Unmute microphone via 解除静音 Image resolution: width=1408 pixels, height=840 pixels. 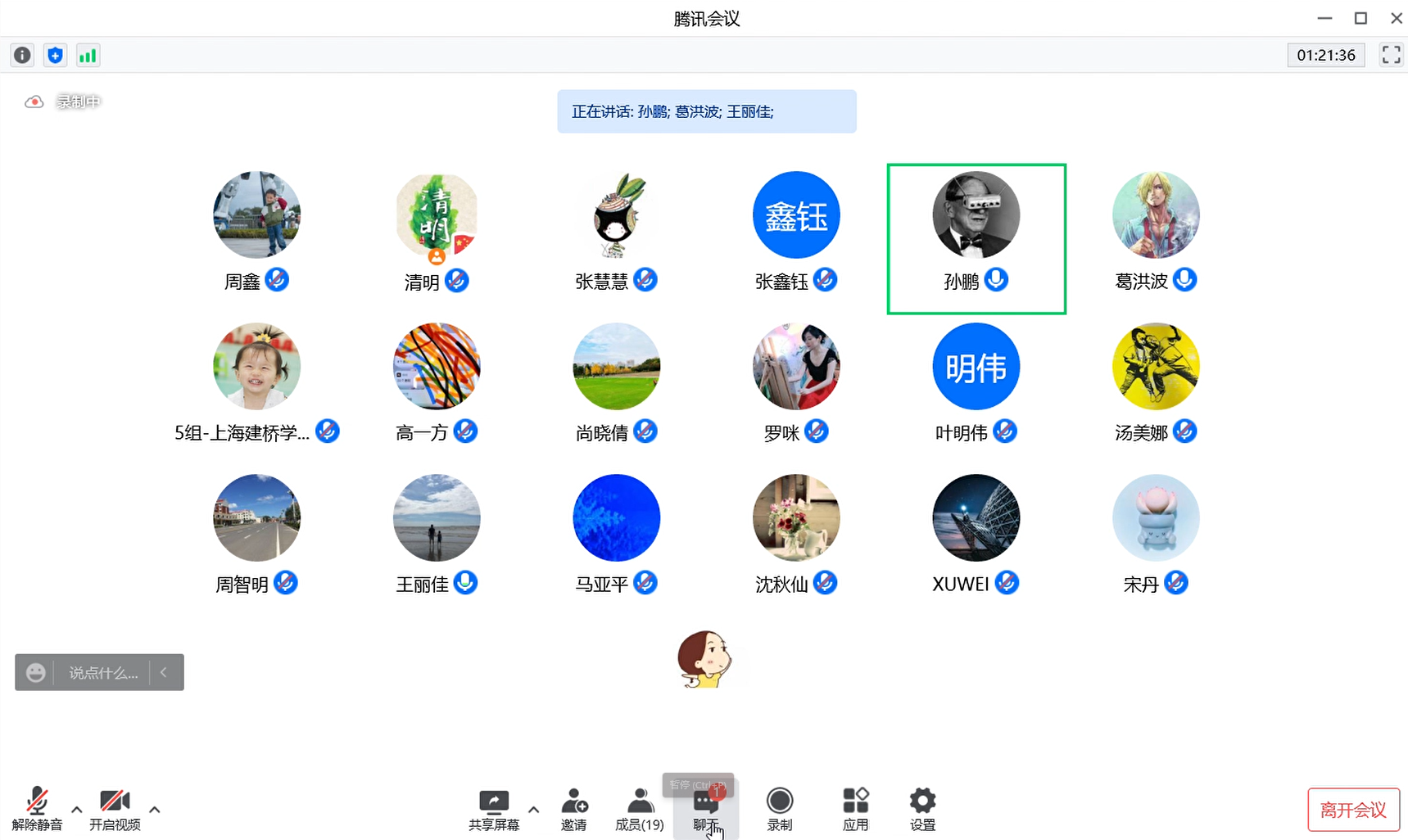(37, 809)
